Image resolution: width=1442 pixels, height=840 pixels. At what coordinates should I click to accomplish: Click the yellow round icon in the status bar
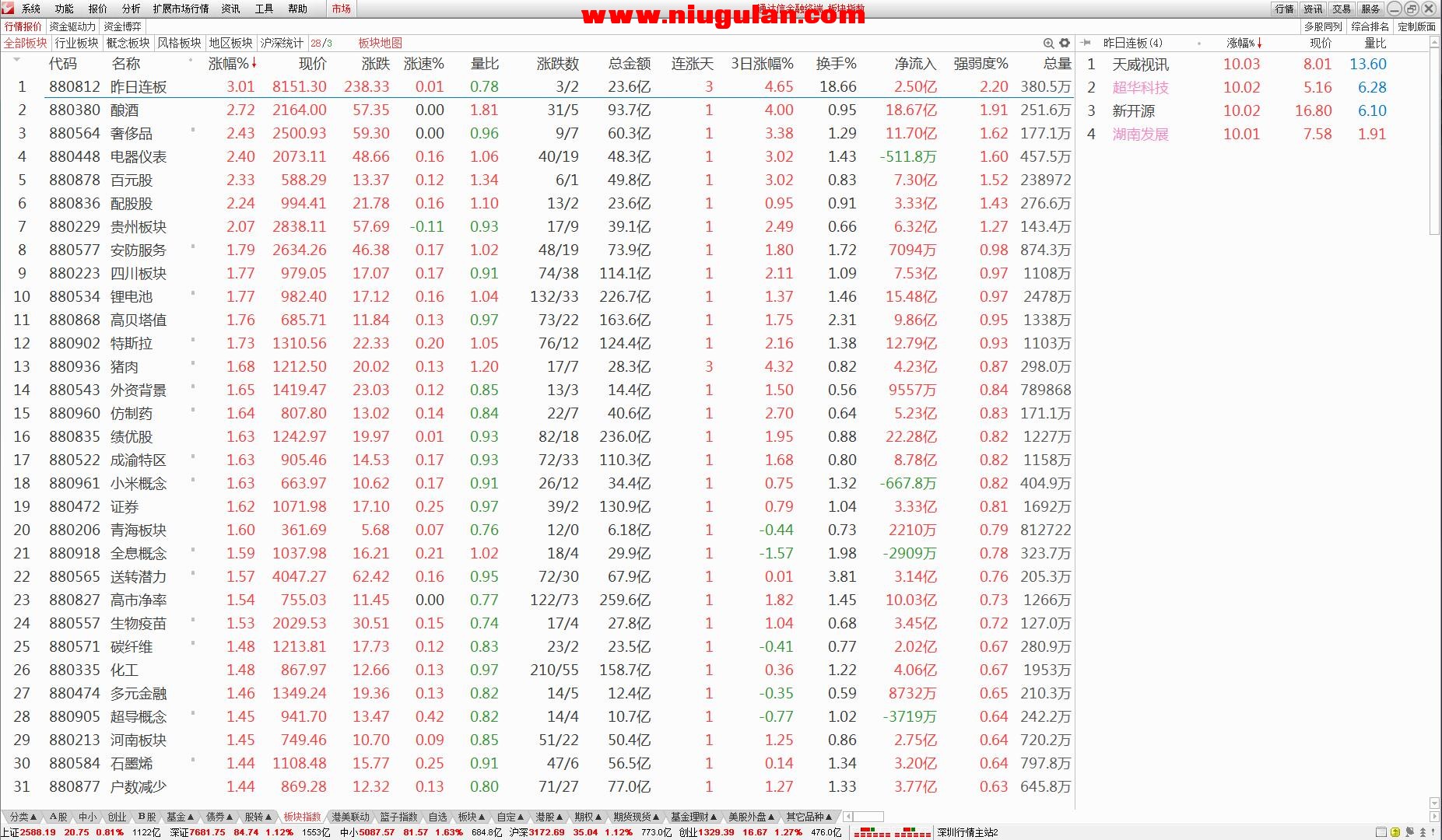click(x=1395, y=832)
